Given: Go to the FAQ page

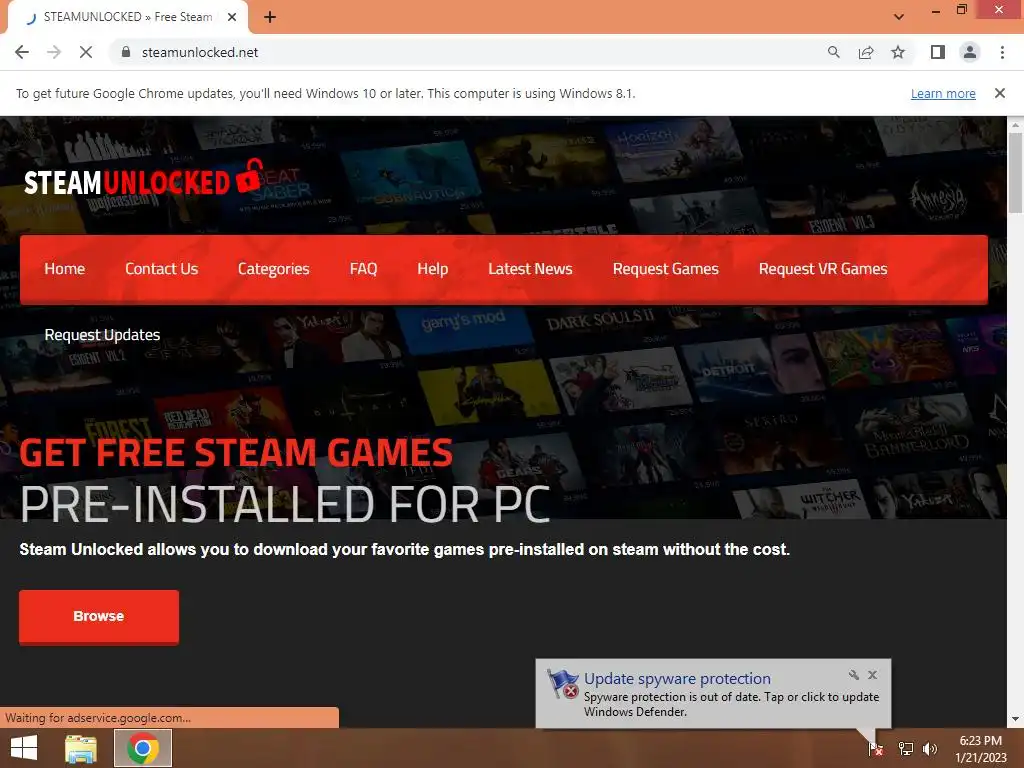Looking at the screenshot, I should pyautogui.click(x=363, y=269).
